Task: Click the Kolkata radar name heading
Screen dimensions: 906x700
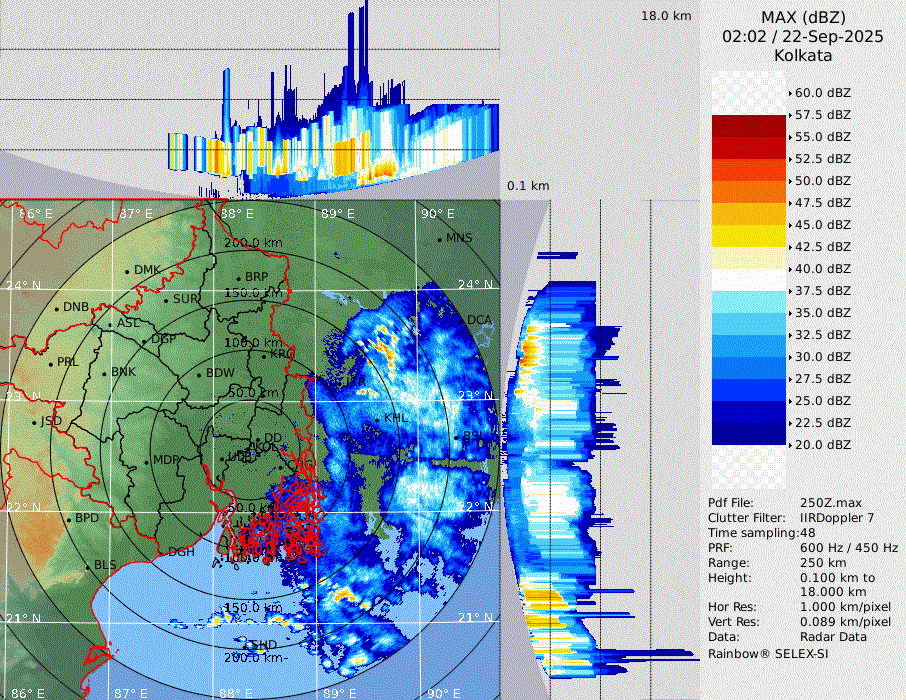Action: 803,55
